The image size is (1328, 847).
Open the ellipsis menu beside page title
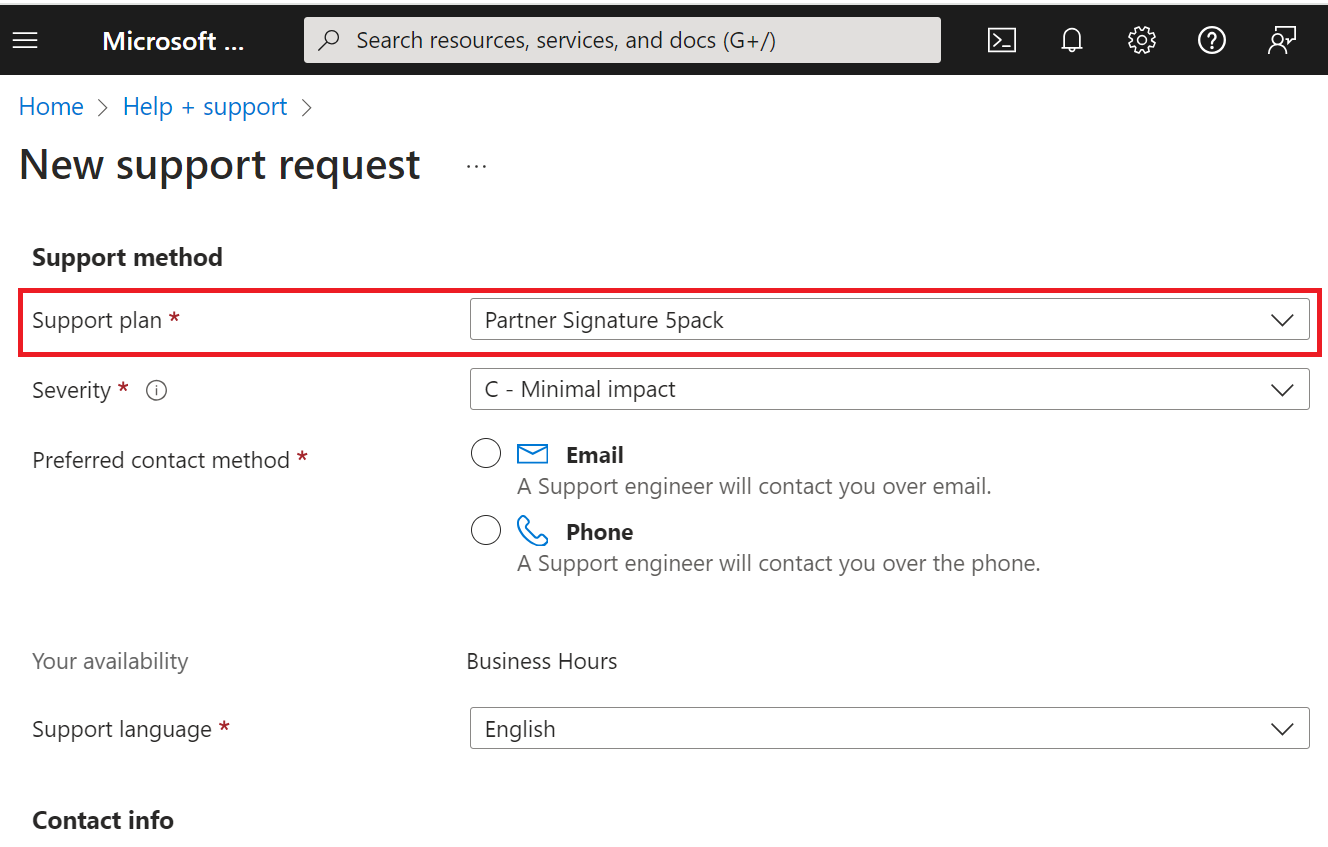pyautogui.click(x=476, y=166)
